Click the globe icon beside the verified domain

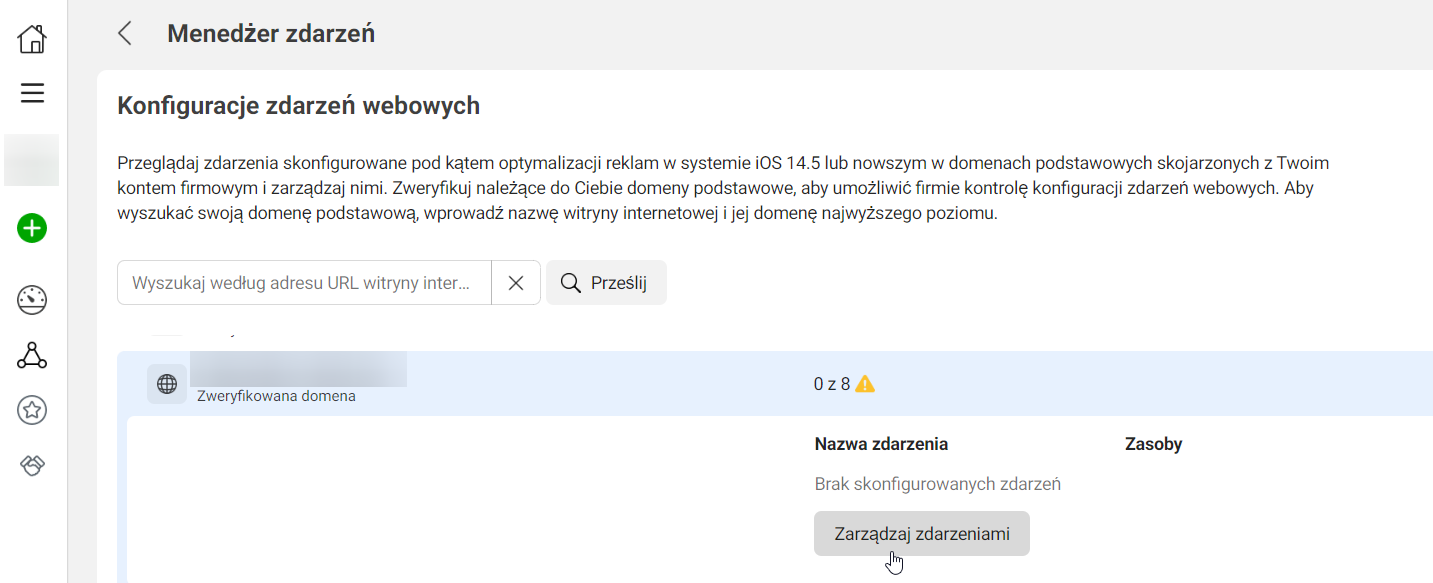[167, 383]
